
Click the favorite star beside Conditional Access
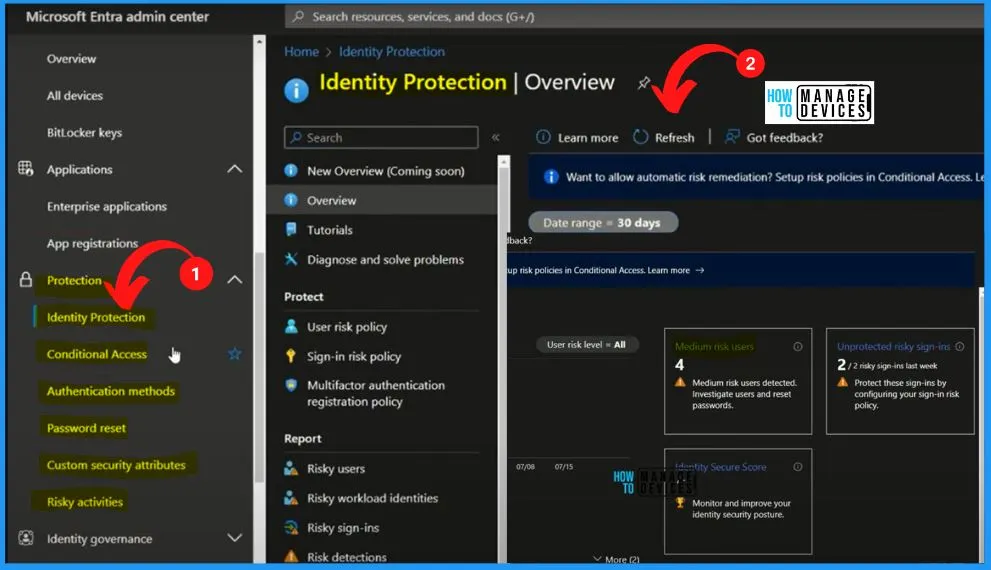[234, 354]
